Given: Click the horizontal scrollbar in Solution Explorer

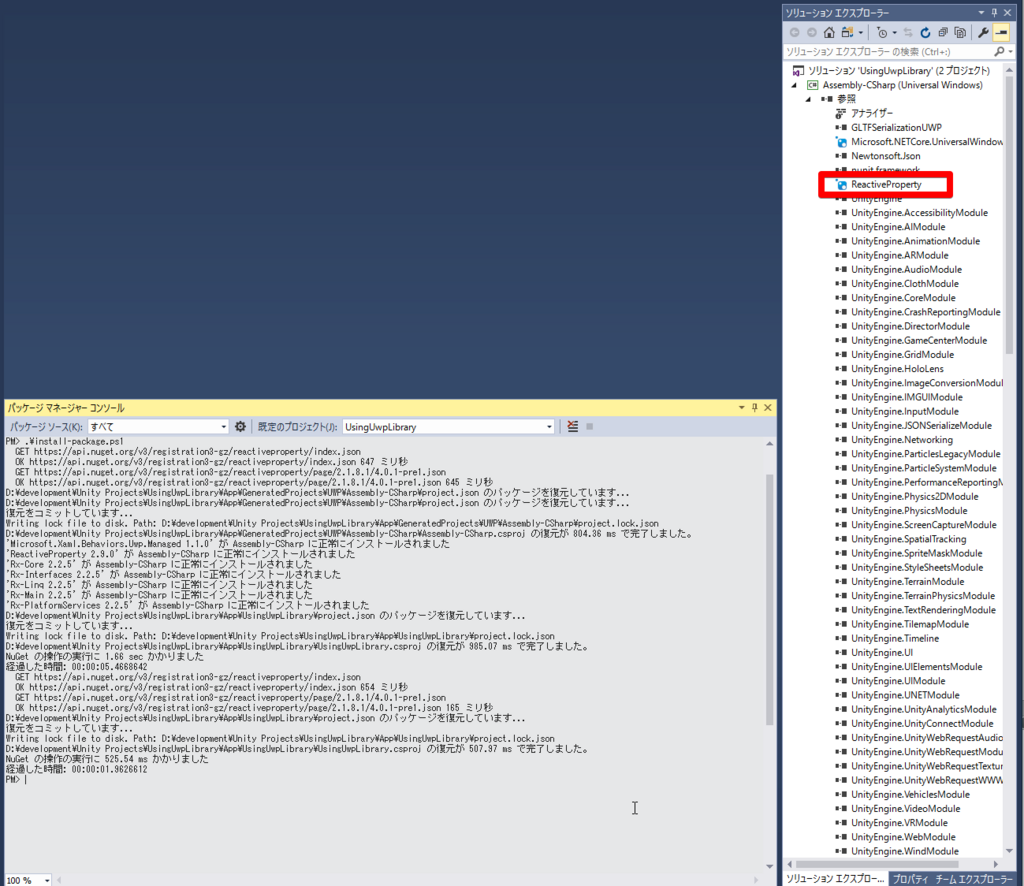Looking at the screenshot, I should coord(876,864).
